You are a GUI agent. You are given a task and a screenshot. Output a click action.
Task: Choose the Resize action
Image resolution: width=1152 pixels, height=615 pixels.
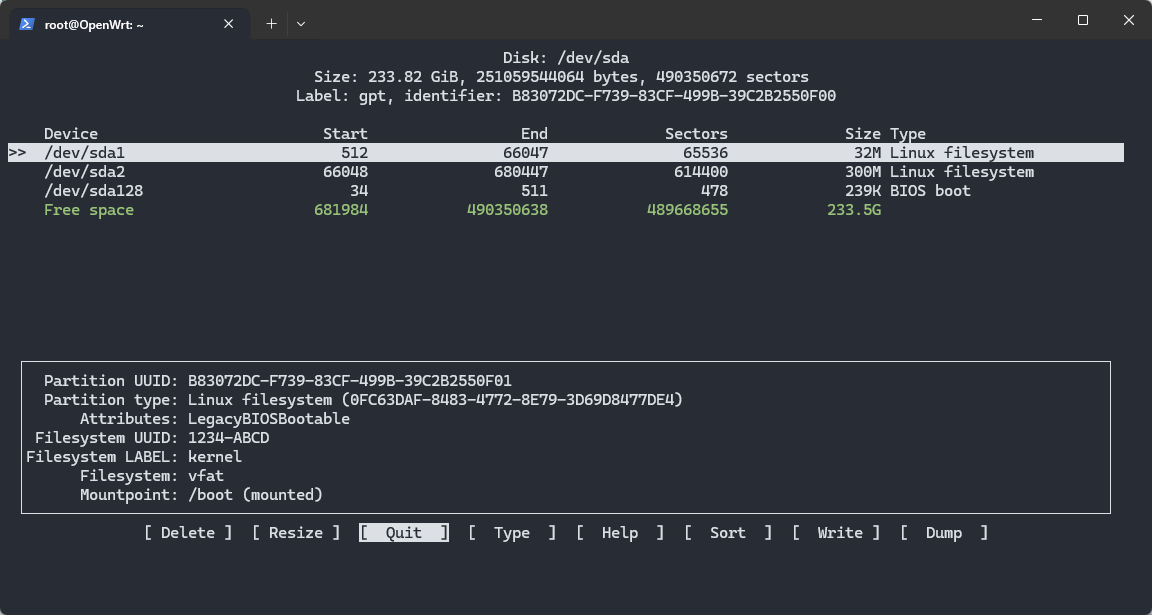(x=296, y=533)
